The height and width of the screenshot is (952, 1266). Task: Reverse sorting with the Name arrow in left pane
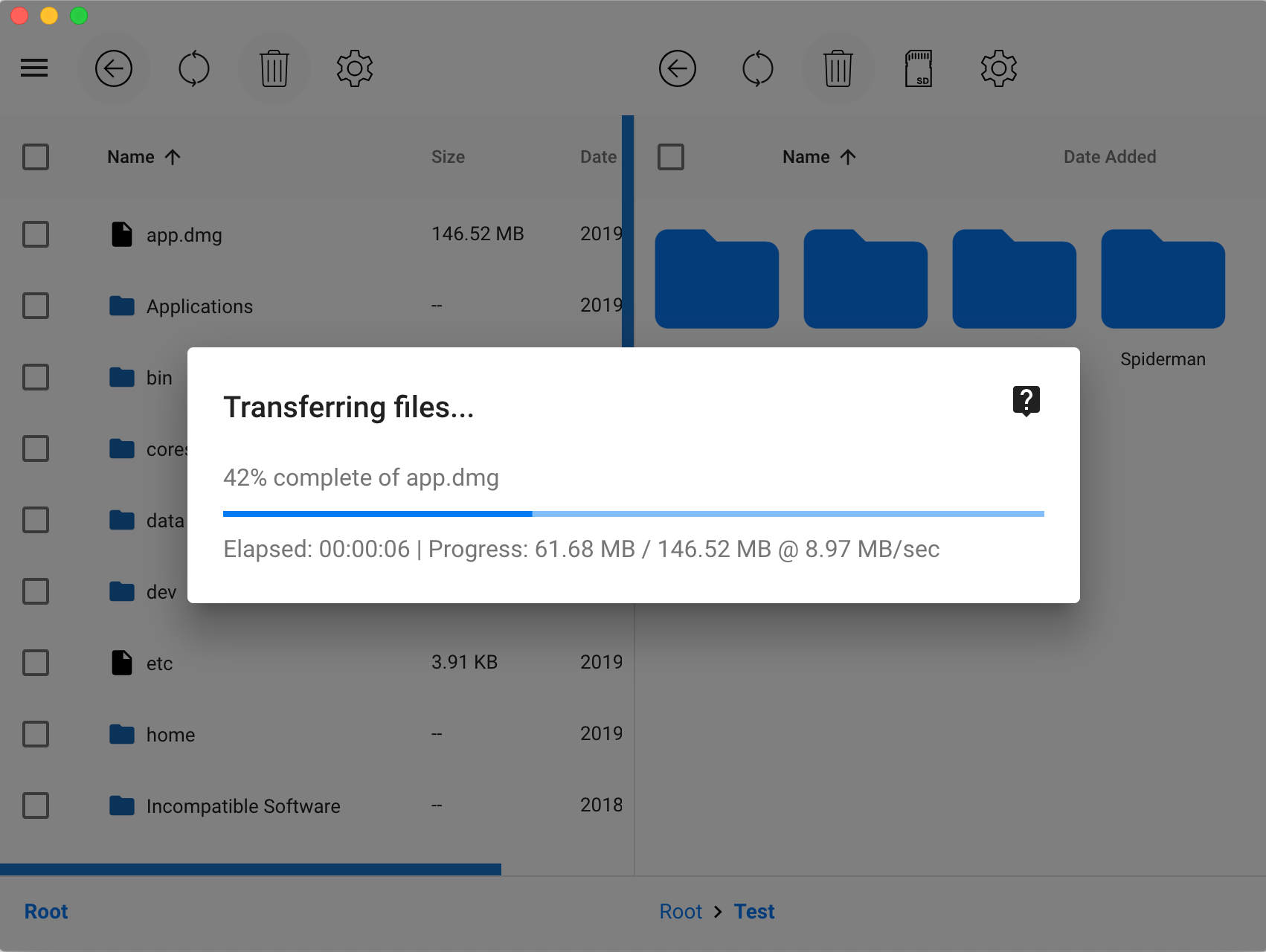point(173,157)
